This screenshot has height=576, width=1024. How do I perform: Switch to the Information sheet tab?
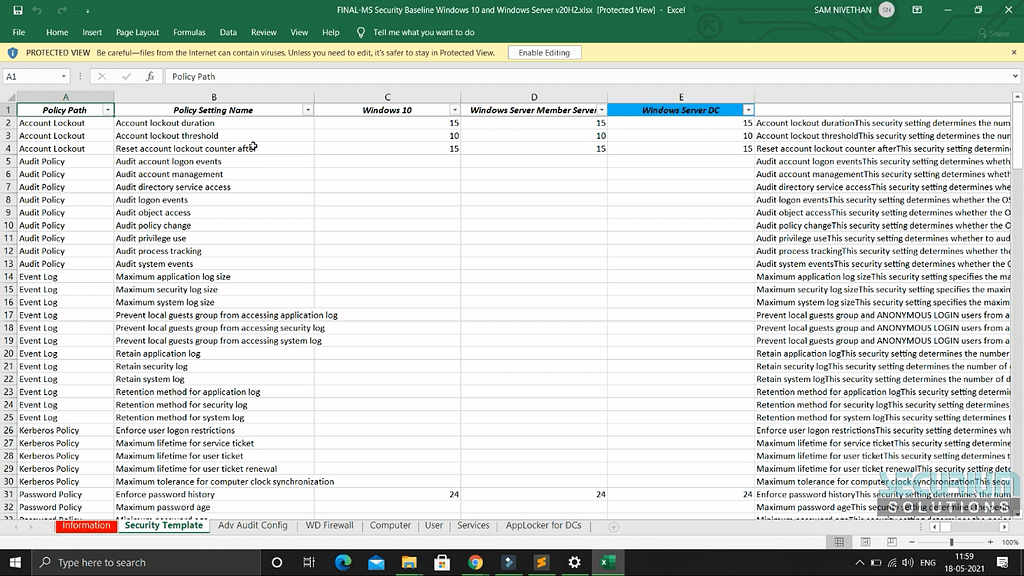click(x=86, y=526)
